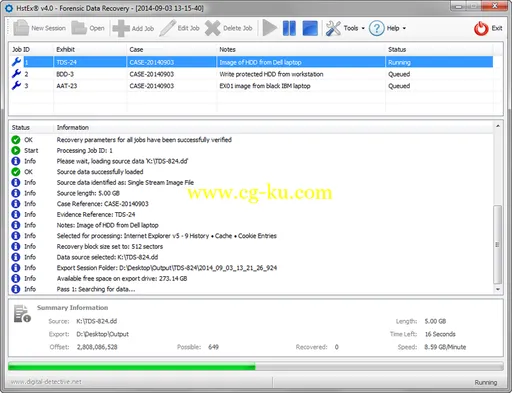This screenshot has width=512, height=393.
Task: Select log line 'Source data identified as: Single Stream Image File'
Action: tap(125, 182)
